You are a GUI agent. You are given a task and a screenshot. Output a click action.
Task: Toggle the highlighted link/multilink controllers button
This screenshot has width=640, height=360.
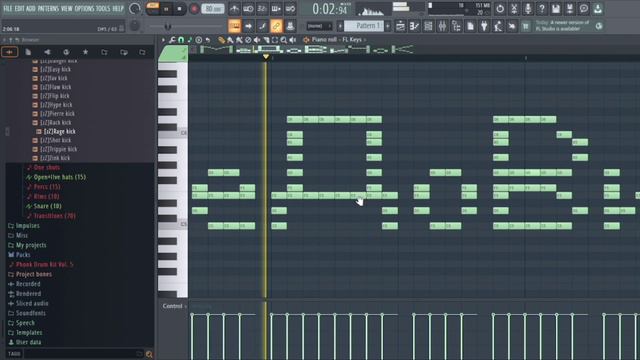click(x=276, y=26)
